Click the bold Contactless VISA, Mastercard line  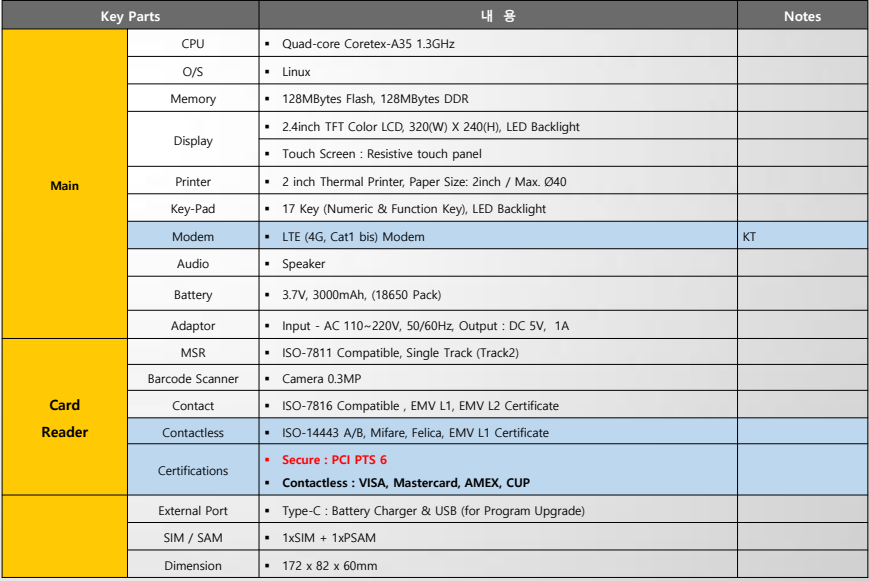(406, 483)
